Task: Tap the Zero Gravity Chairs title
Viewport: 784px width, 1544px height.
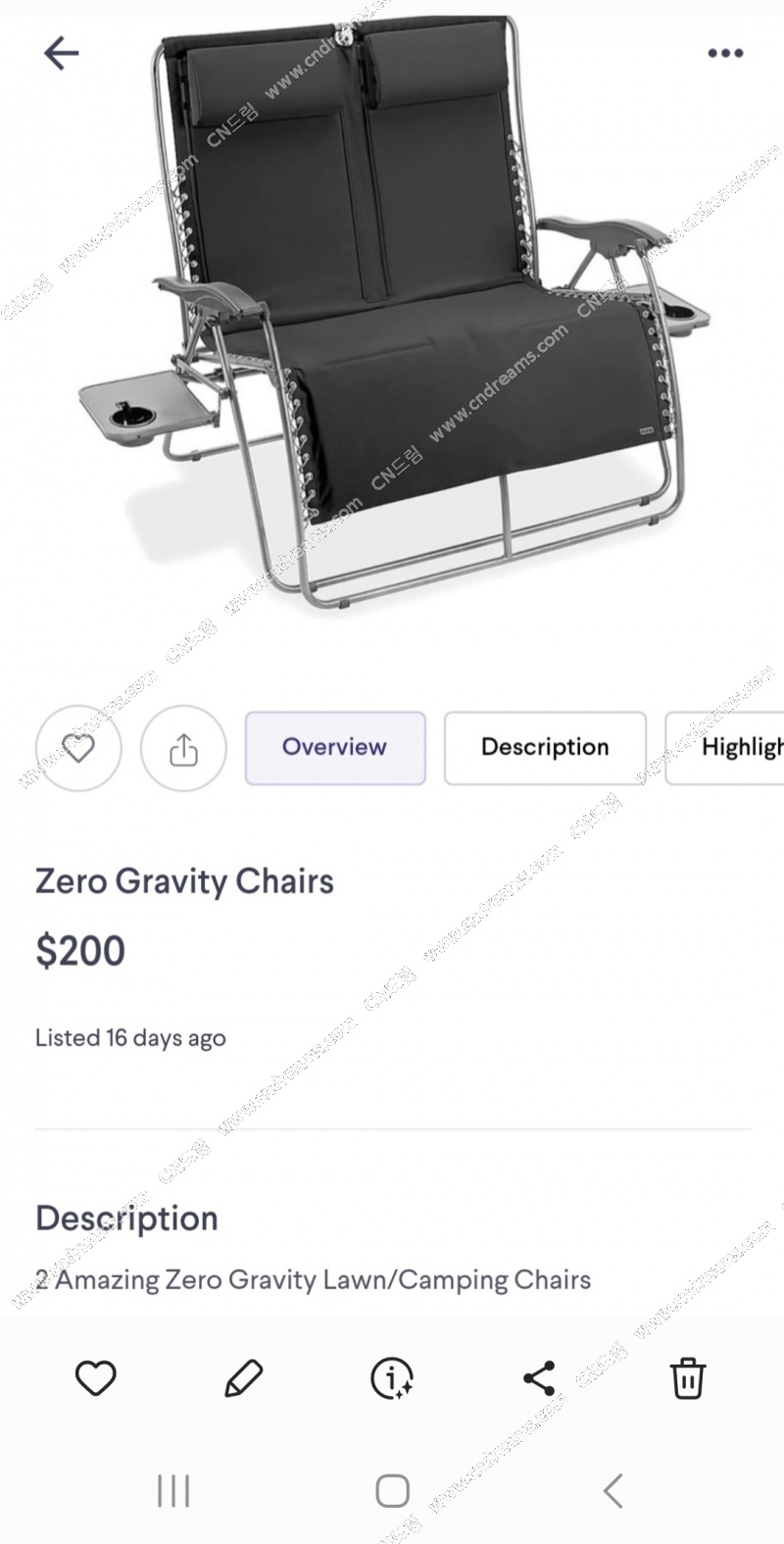Action: click(184, 881)
